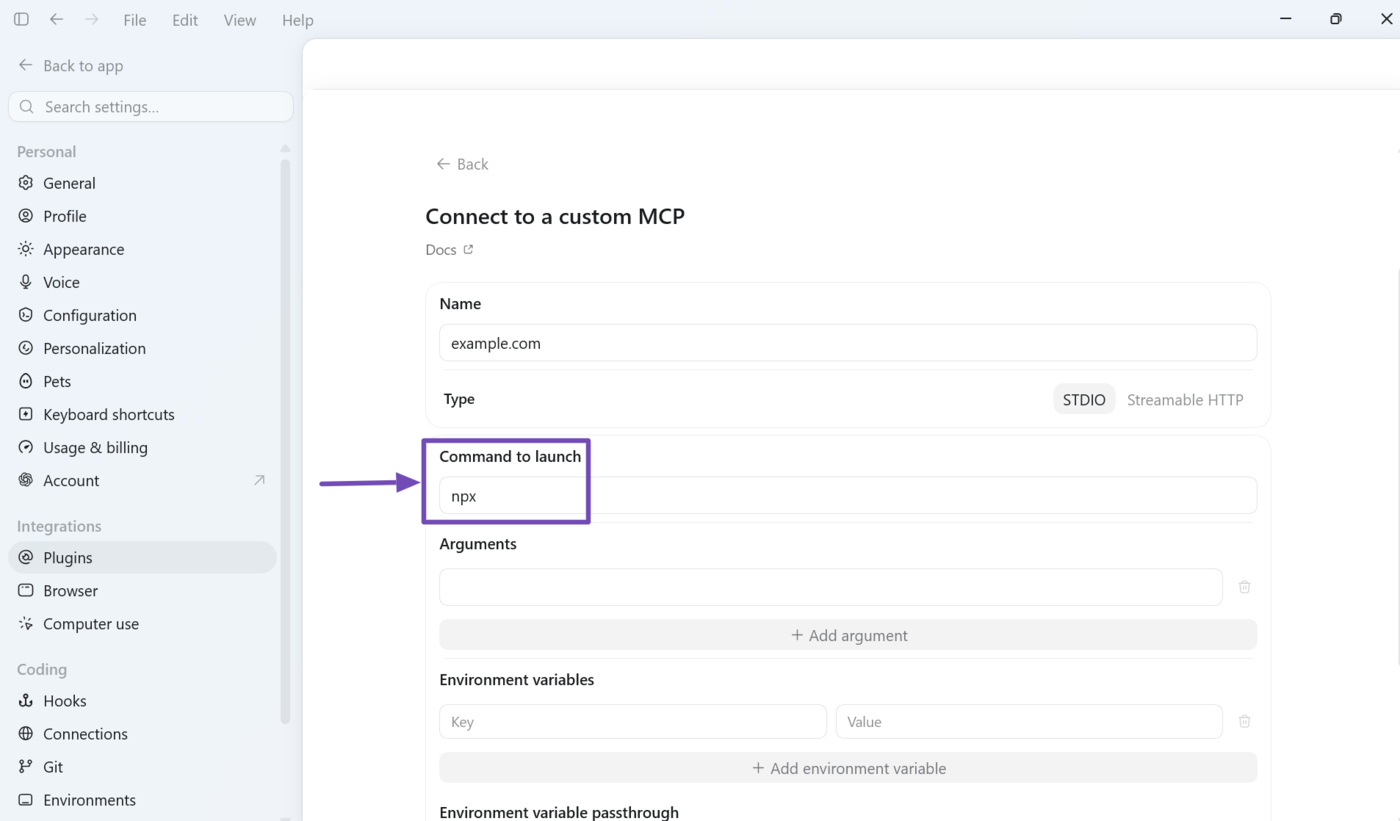Image resolution: width=1400 pixels, height=821 pixels.
Task: Click the Environments icon in sidebar
Action: point(26,800)
